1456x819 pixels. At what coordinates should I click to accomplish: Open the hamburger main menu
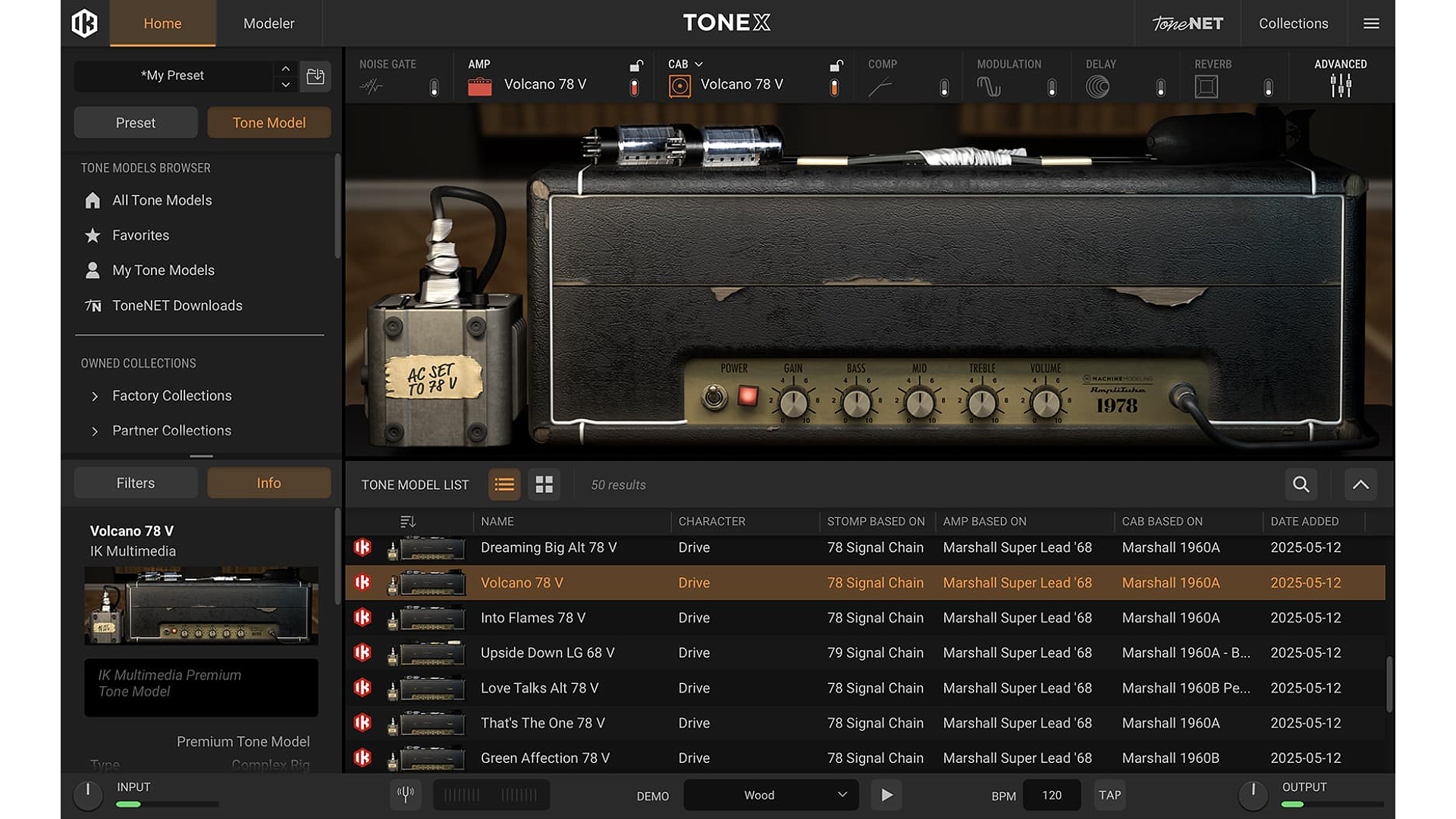tap(1371, 24)
